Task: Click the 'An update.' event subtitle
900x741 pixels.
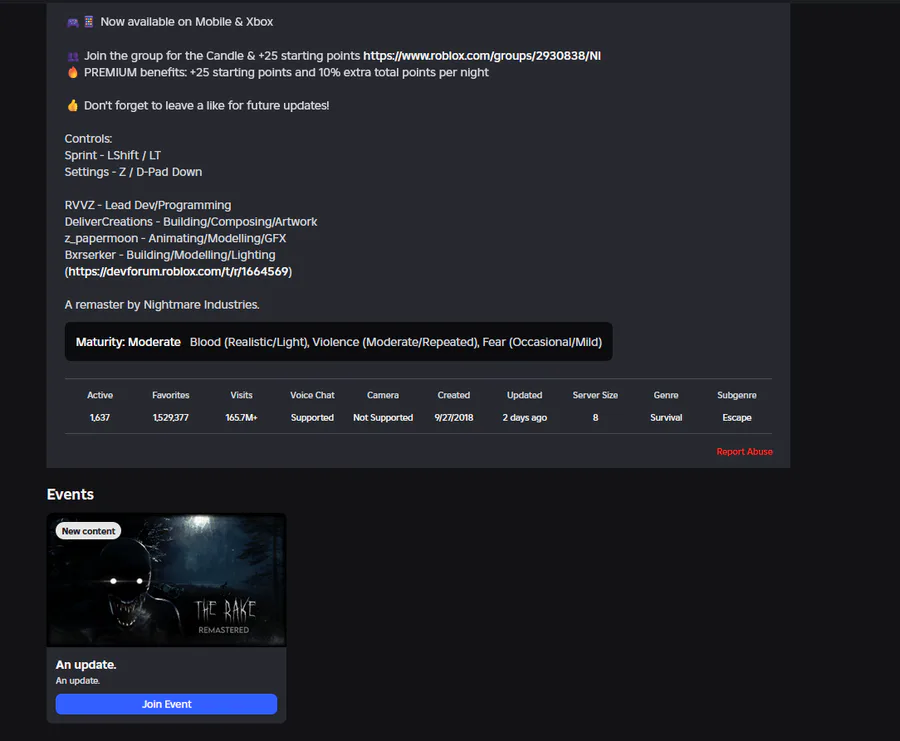Action: [x=77, y=681]
